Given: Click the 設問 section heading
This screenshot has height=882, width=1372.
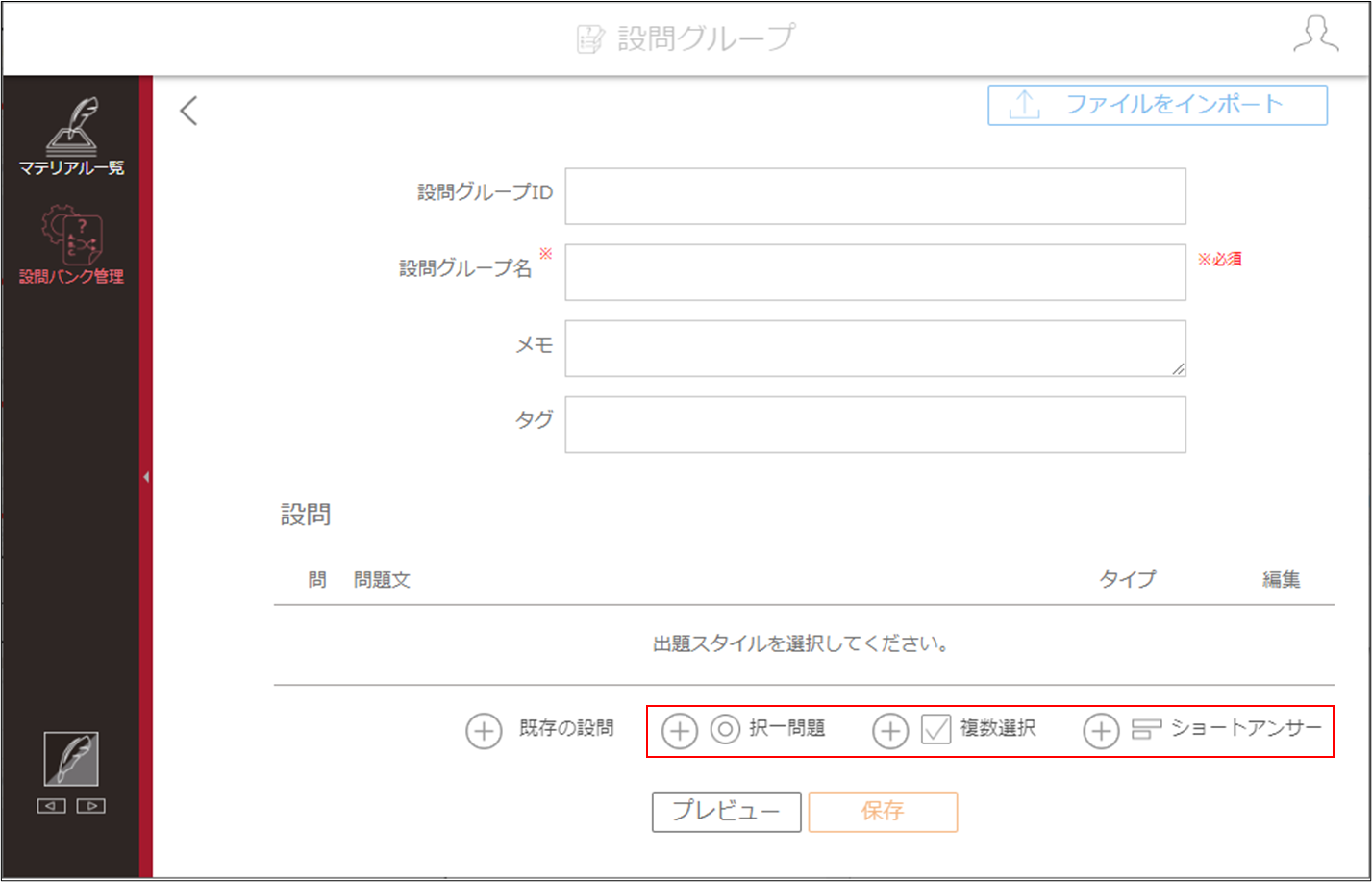Looking at the screenshot, I should click(306, 516).
